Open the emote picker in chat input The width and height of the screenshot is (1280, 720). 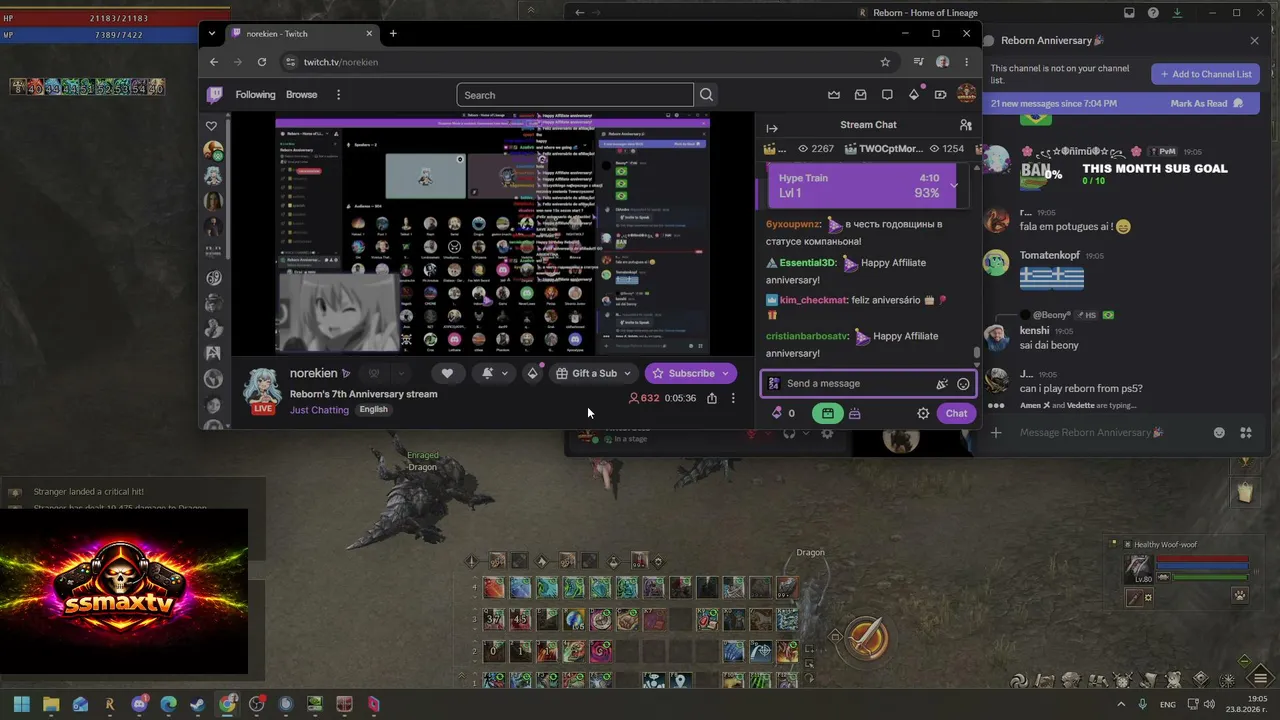[x=963, y=384]
